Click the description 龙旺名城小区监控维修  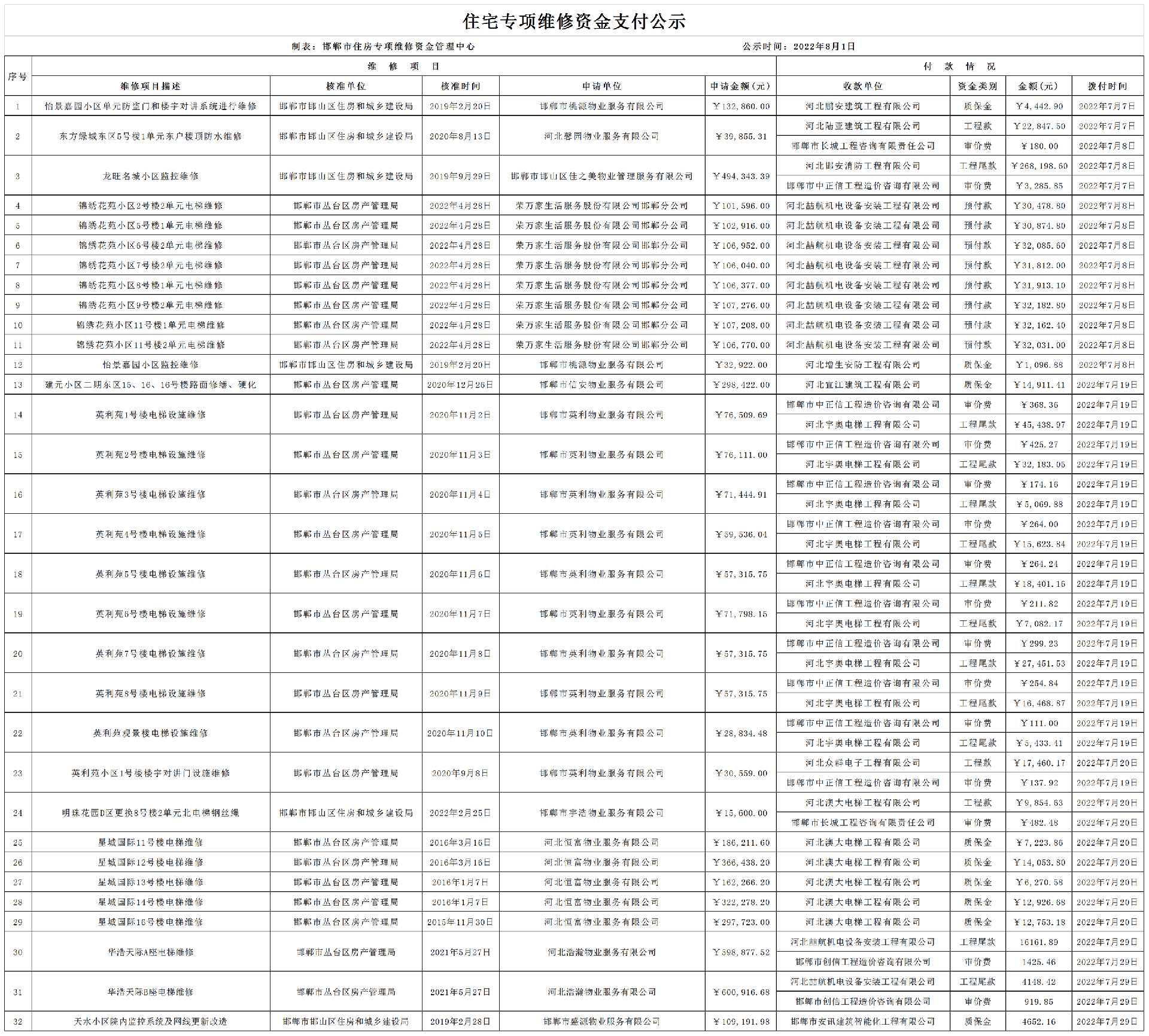click(x=150, y=176)
